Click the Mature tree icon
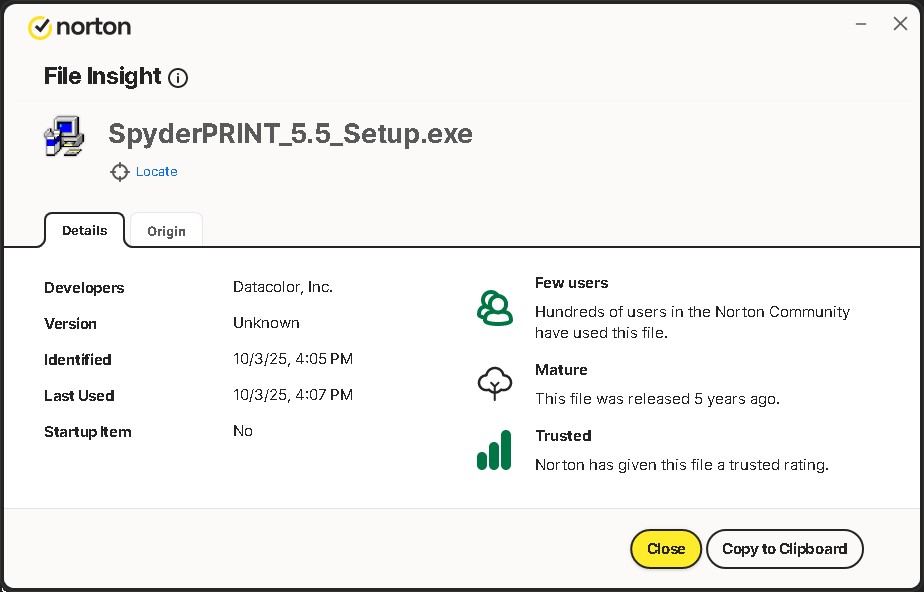The image size is (924, 592). [494, 383]
